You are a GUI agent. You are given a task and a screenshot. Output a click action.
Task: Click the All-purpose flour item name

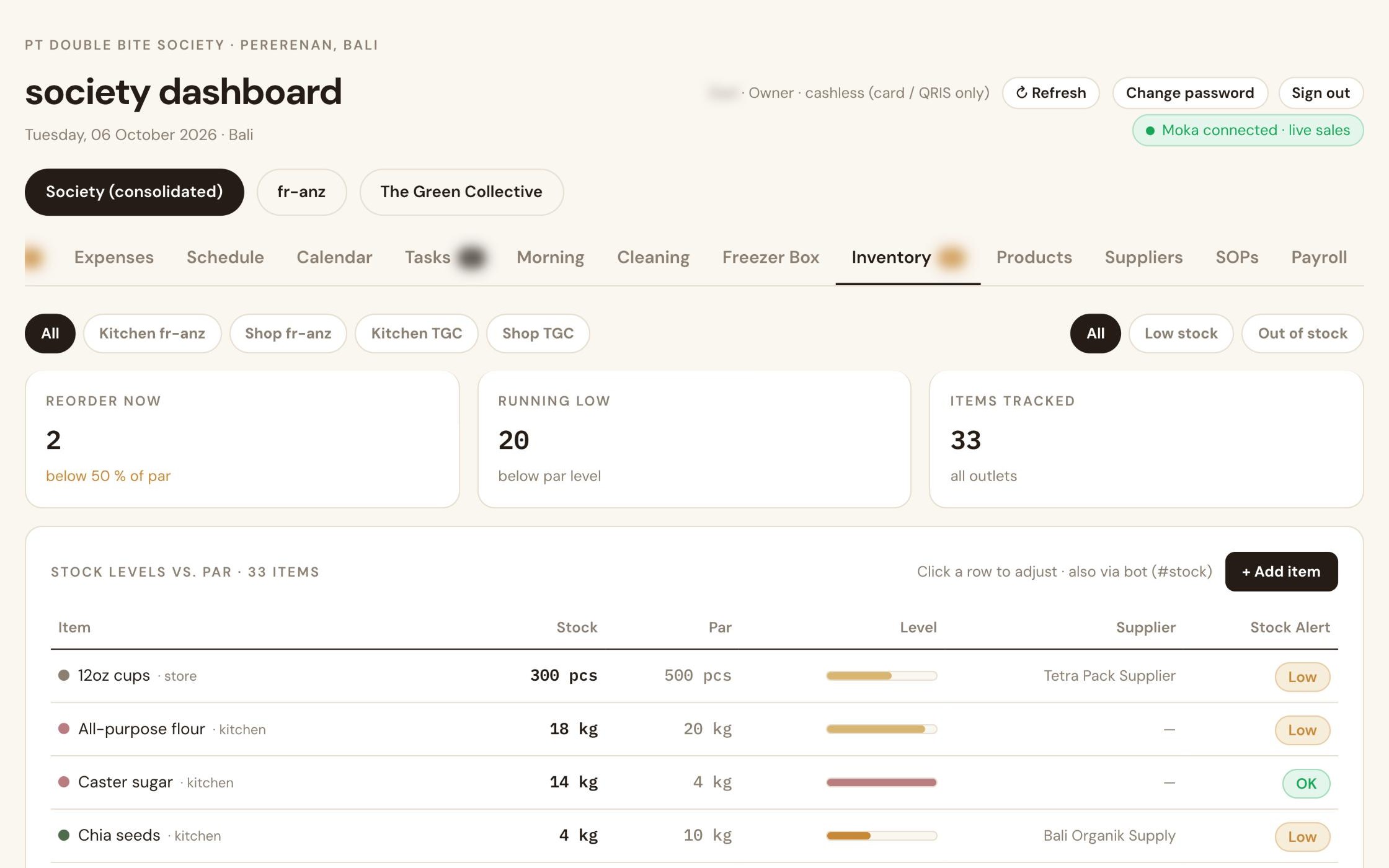[x=141, y=729]
